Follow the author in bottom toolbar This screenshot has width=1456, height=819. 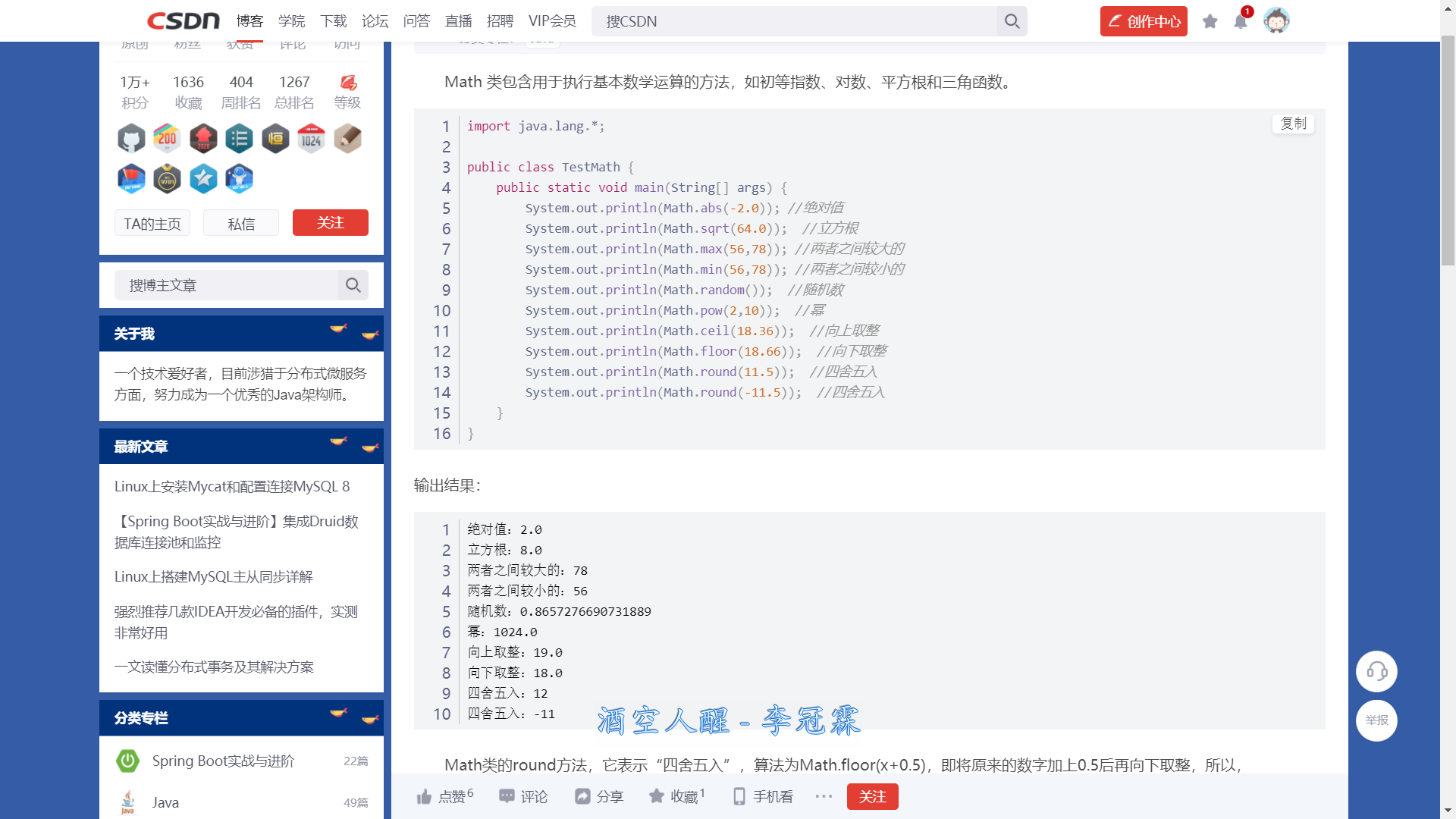point(872,796)
